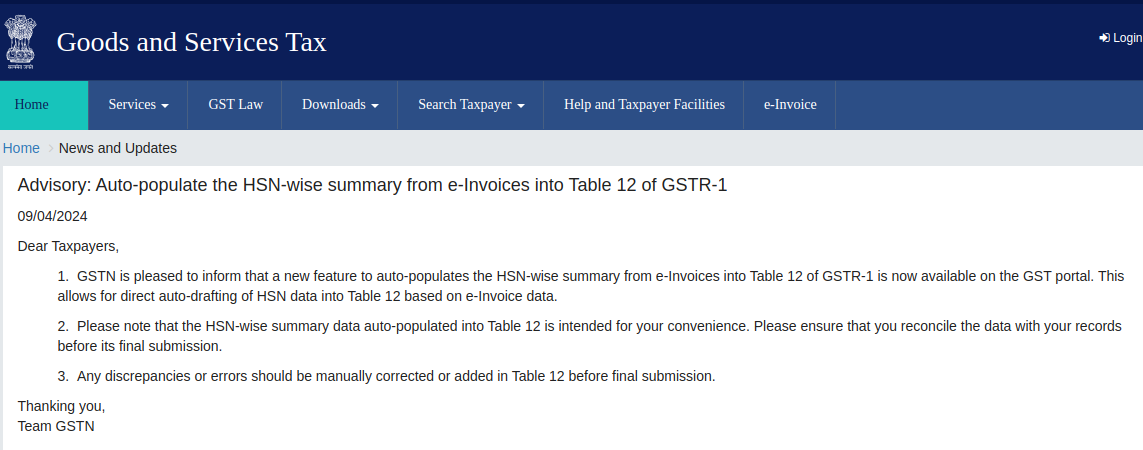
Task: Click advisory point 1 about the new feature
Action: coord(590,286)
